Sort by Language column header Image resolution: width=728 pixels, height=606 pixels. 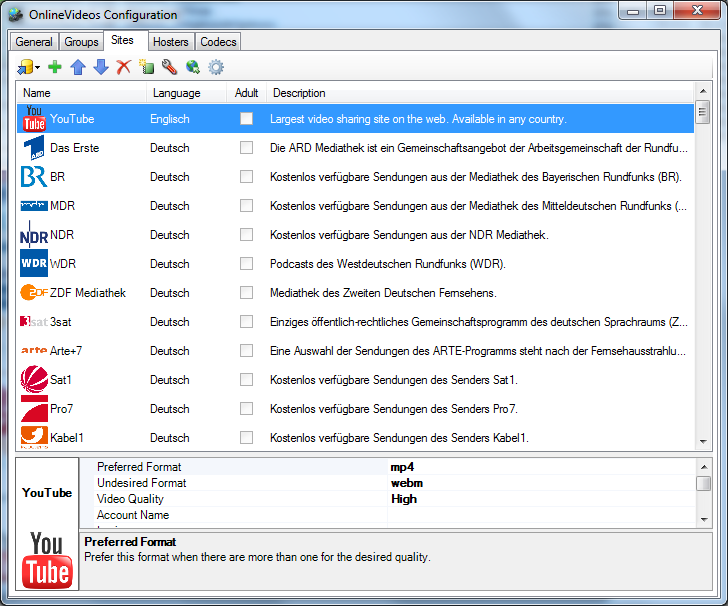(187, 93)
